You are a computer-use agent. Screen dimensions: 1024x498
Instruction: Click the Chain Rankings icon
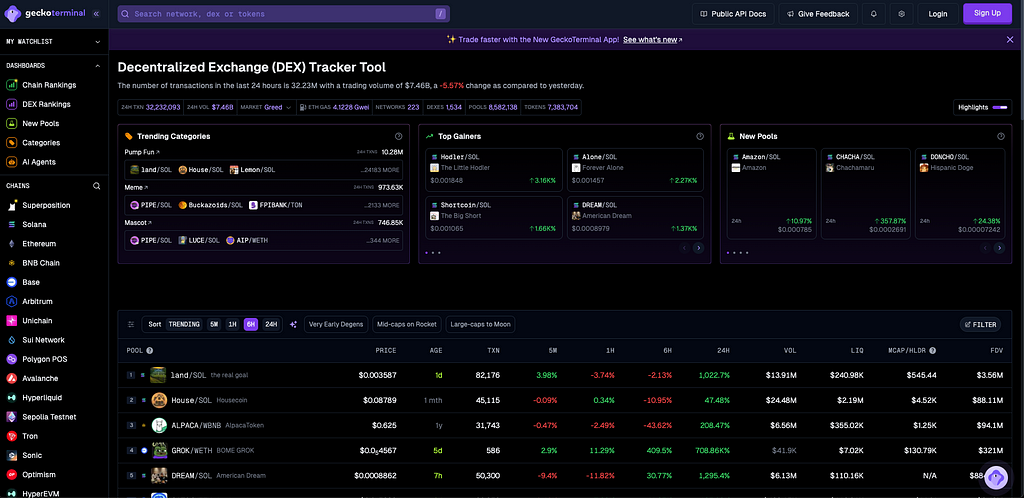click(11, 85)
